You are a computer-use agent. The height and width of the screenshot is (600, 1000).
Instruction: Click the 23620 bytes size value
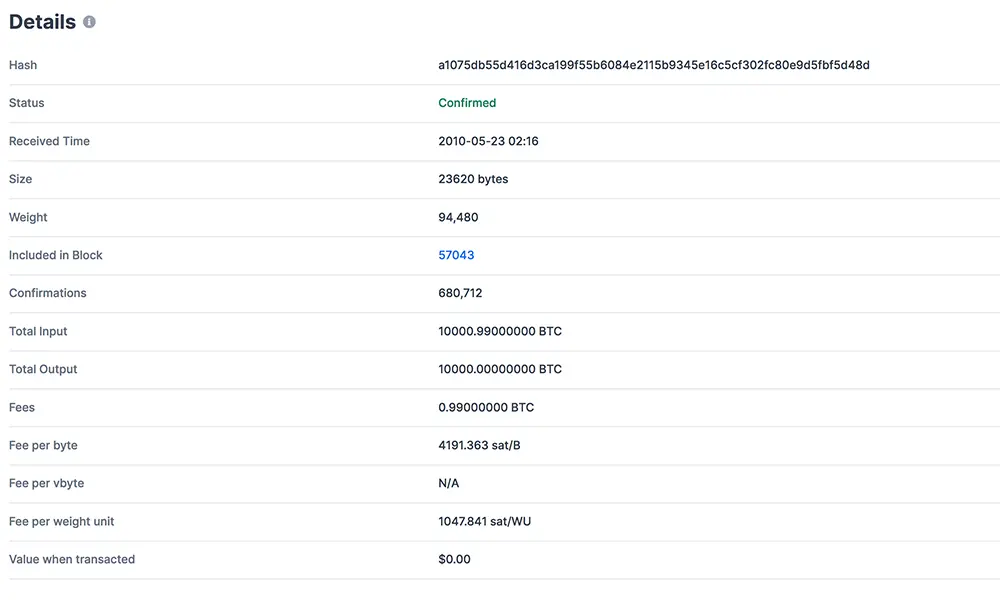pos(473,179)
